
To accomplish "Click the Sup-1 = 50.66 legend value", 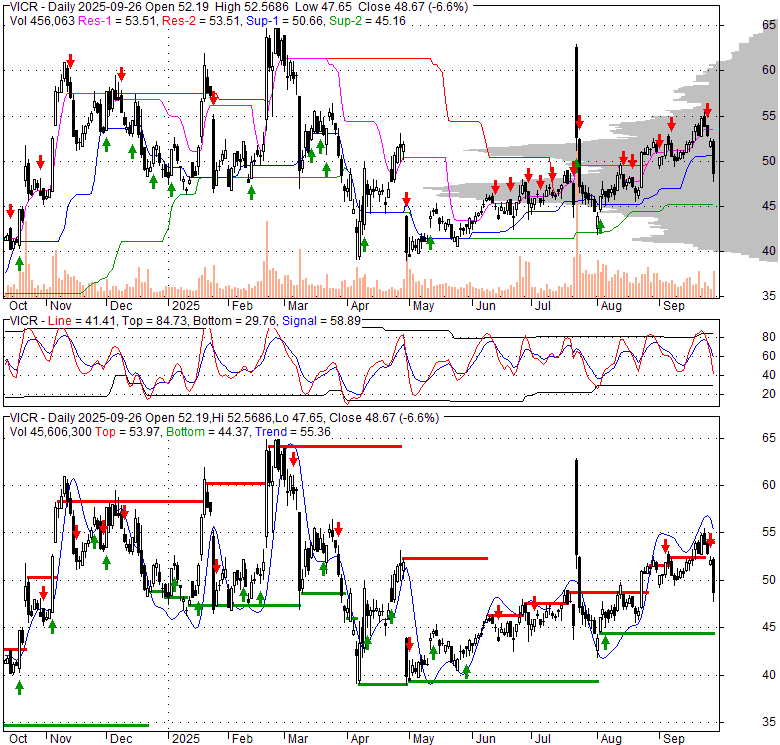I will coord(284,21).
